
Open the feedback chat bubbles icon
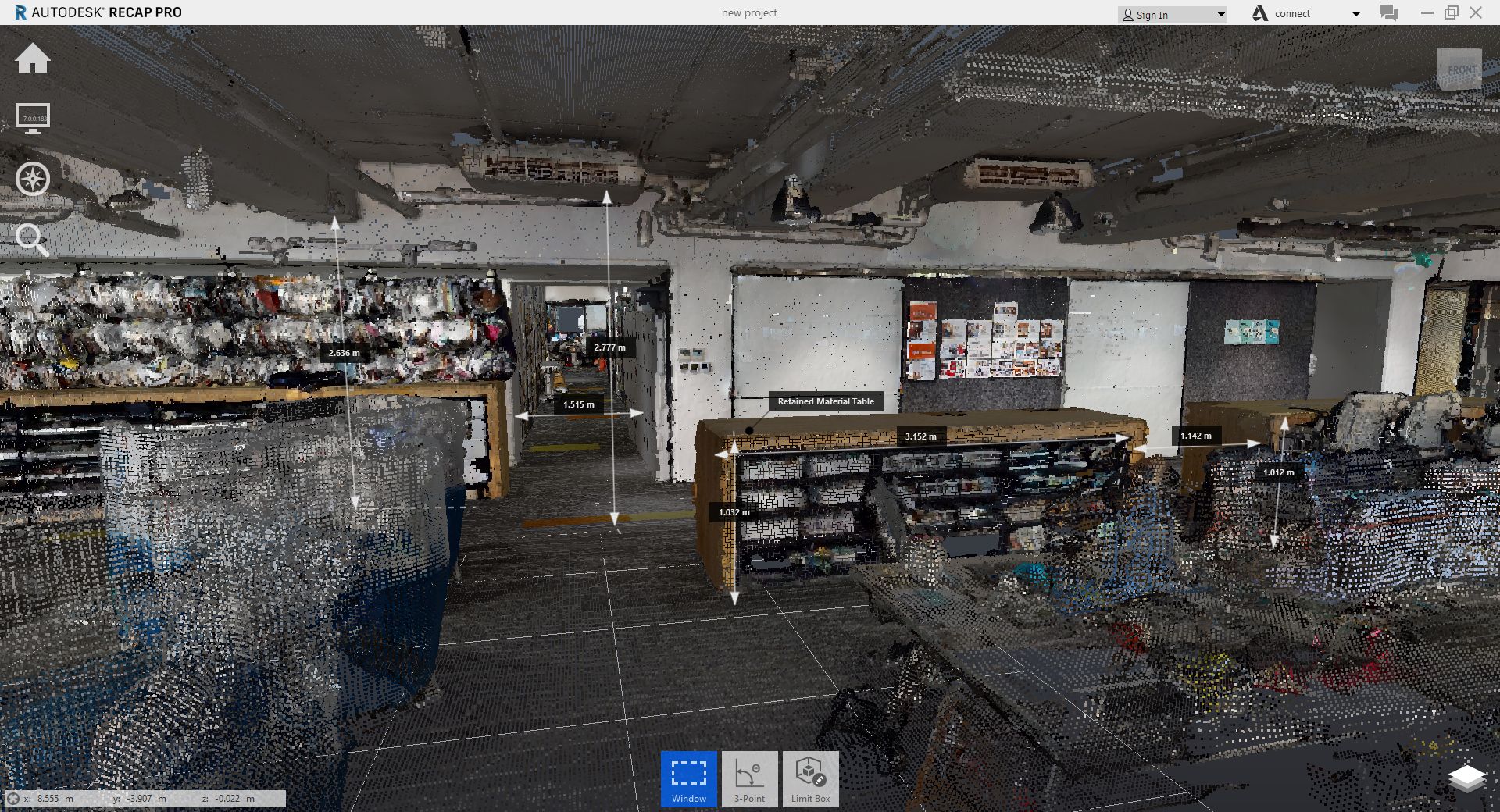(1388, 13)
